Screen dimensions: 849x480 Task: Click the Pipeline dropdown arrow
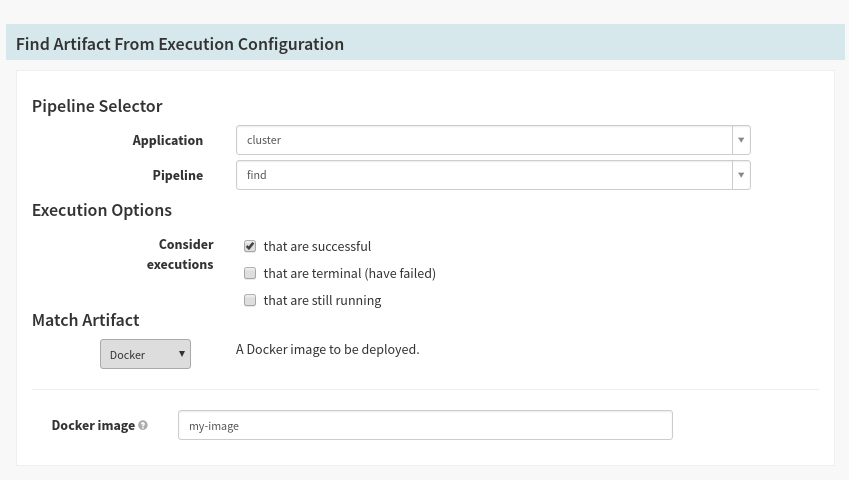pos(741,175)
